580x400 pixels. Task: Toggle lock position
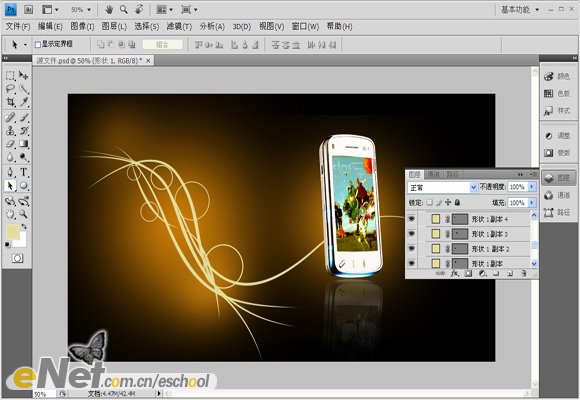click(x=448, y=202)
